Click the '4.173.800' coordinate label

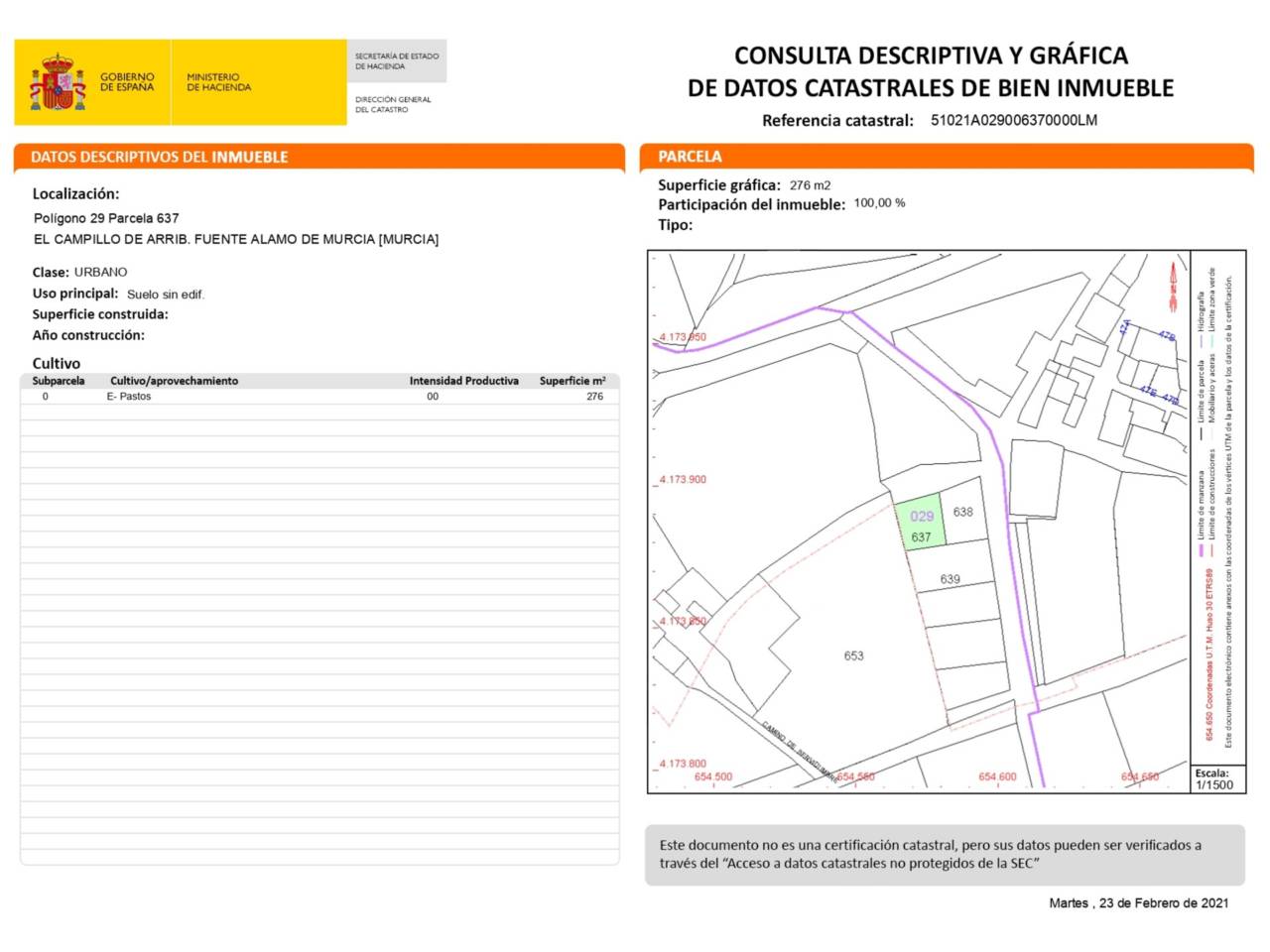click(683, 764)
